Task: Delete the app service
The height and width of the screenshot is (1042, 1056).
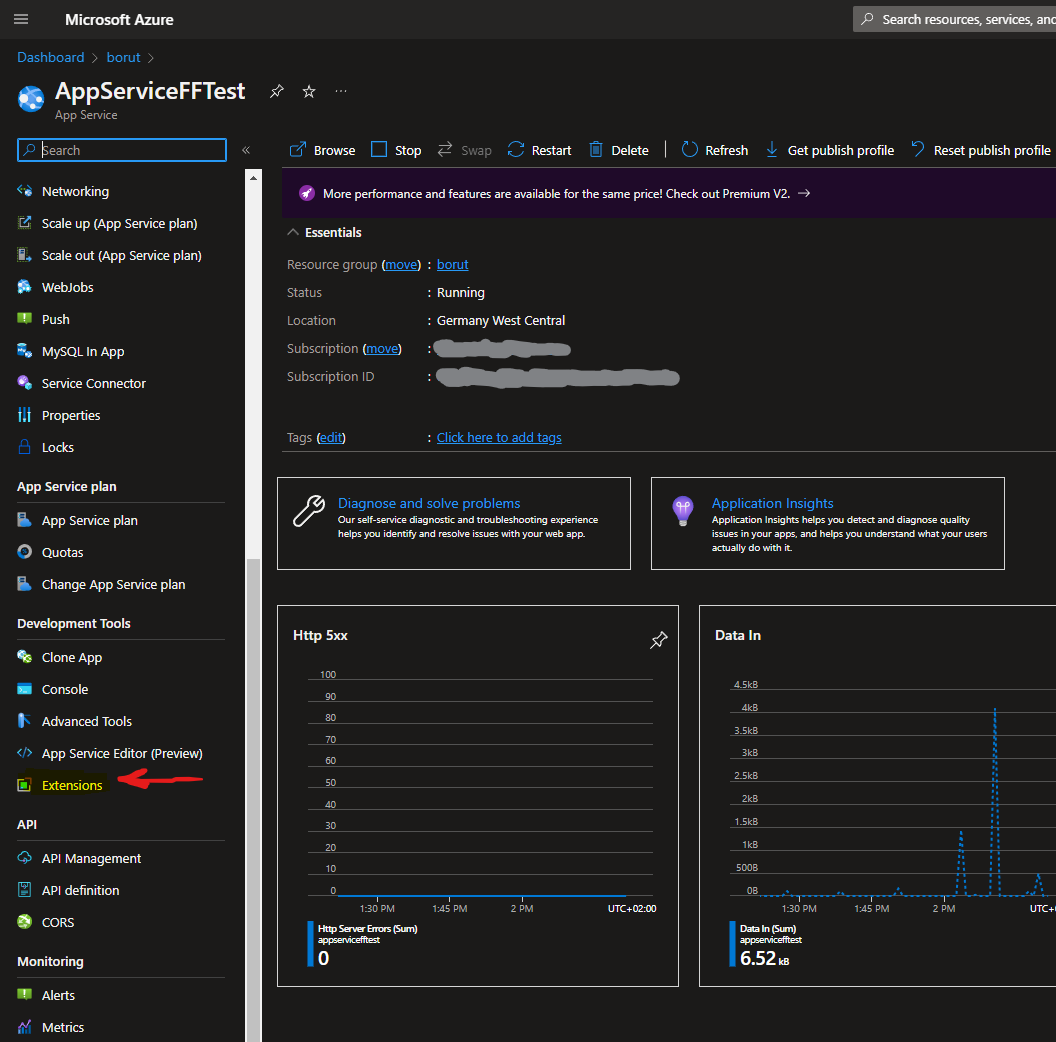Action: [x=618, y=150]
